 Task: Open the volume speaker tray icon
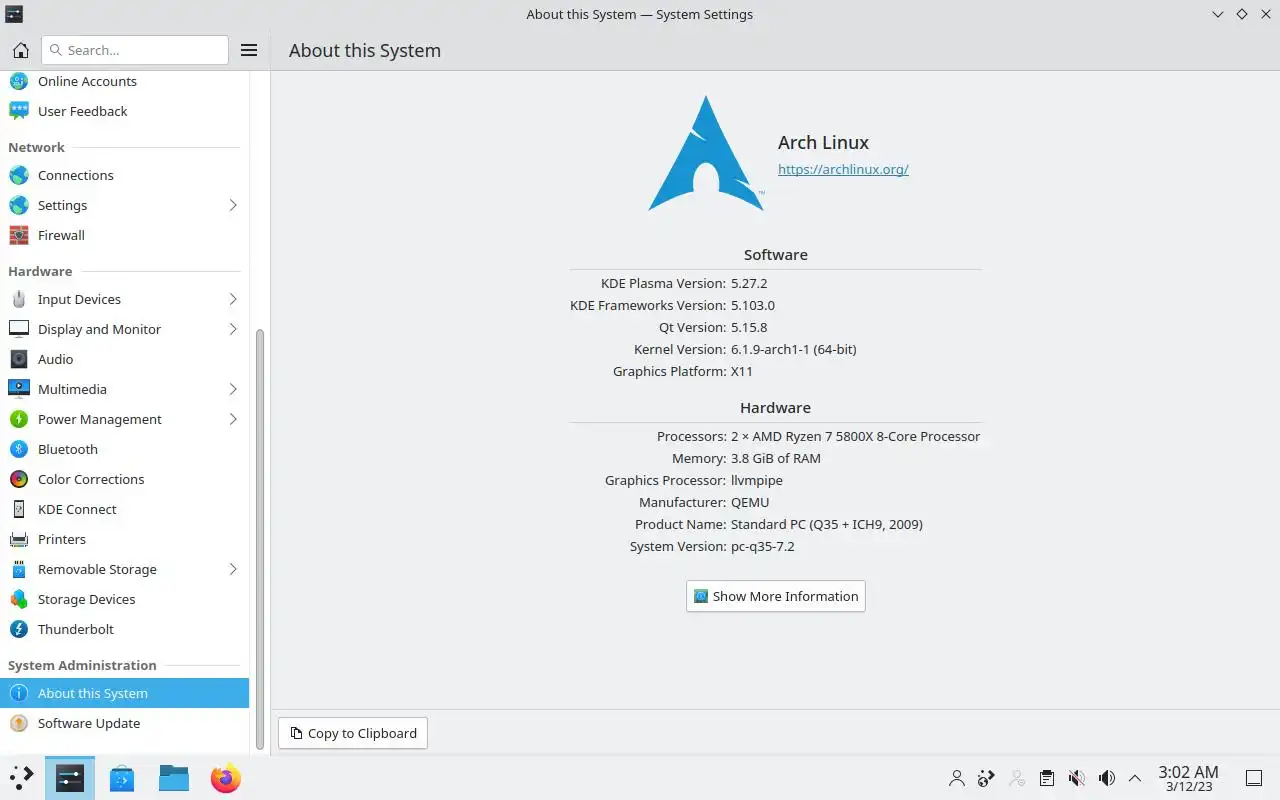(1106, 778)
